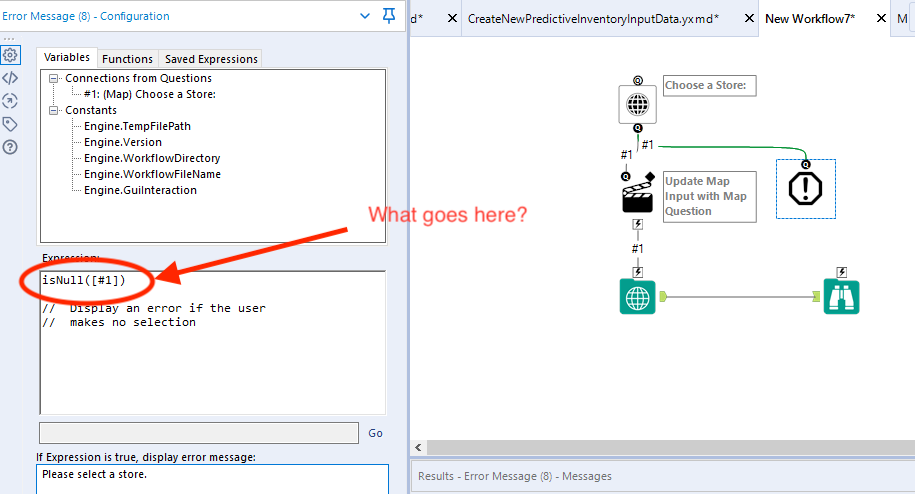Select Engine.WorkflowDirectory constant

[x=152, y=158]
